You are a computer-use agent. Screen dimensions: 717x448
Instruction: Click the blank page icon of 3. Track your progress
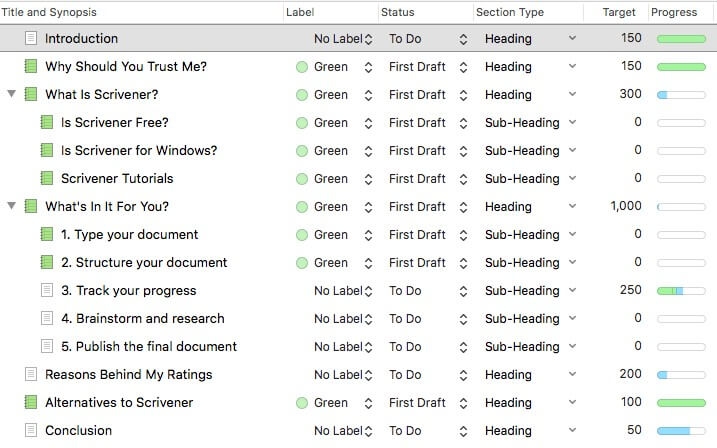click(x=47, y=290)
